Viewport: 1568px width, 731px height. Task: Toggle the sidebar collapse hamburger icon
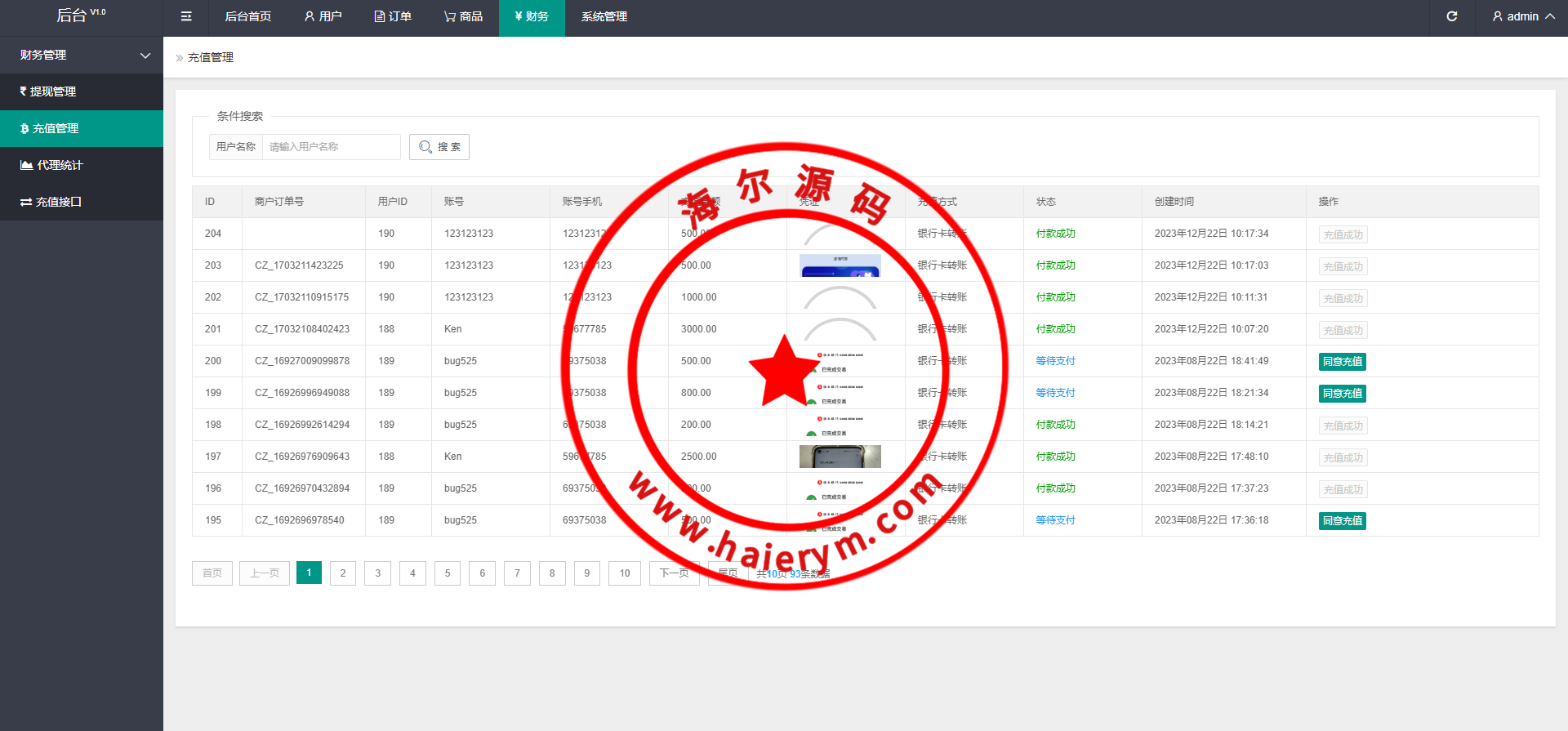pyautogui.click(x=186, y=16)
